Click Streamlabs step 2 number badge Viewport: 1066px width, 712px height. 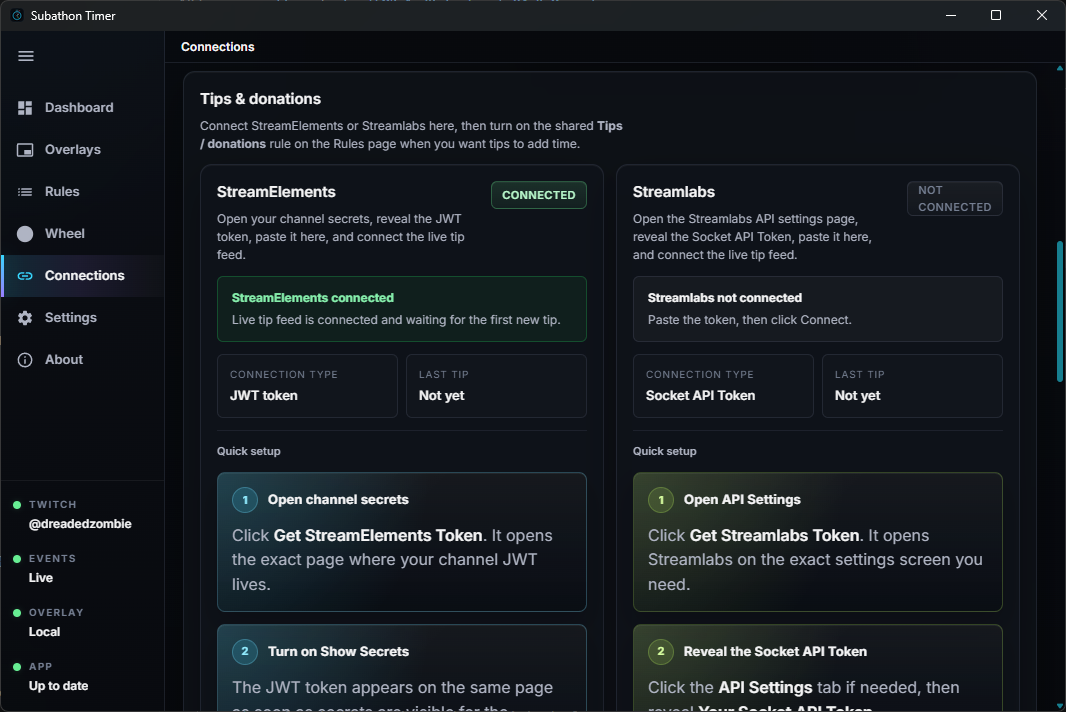661,651
